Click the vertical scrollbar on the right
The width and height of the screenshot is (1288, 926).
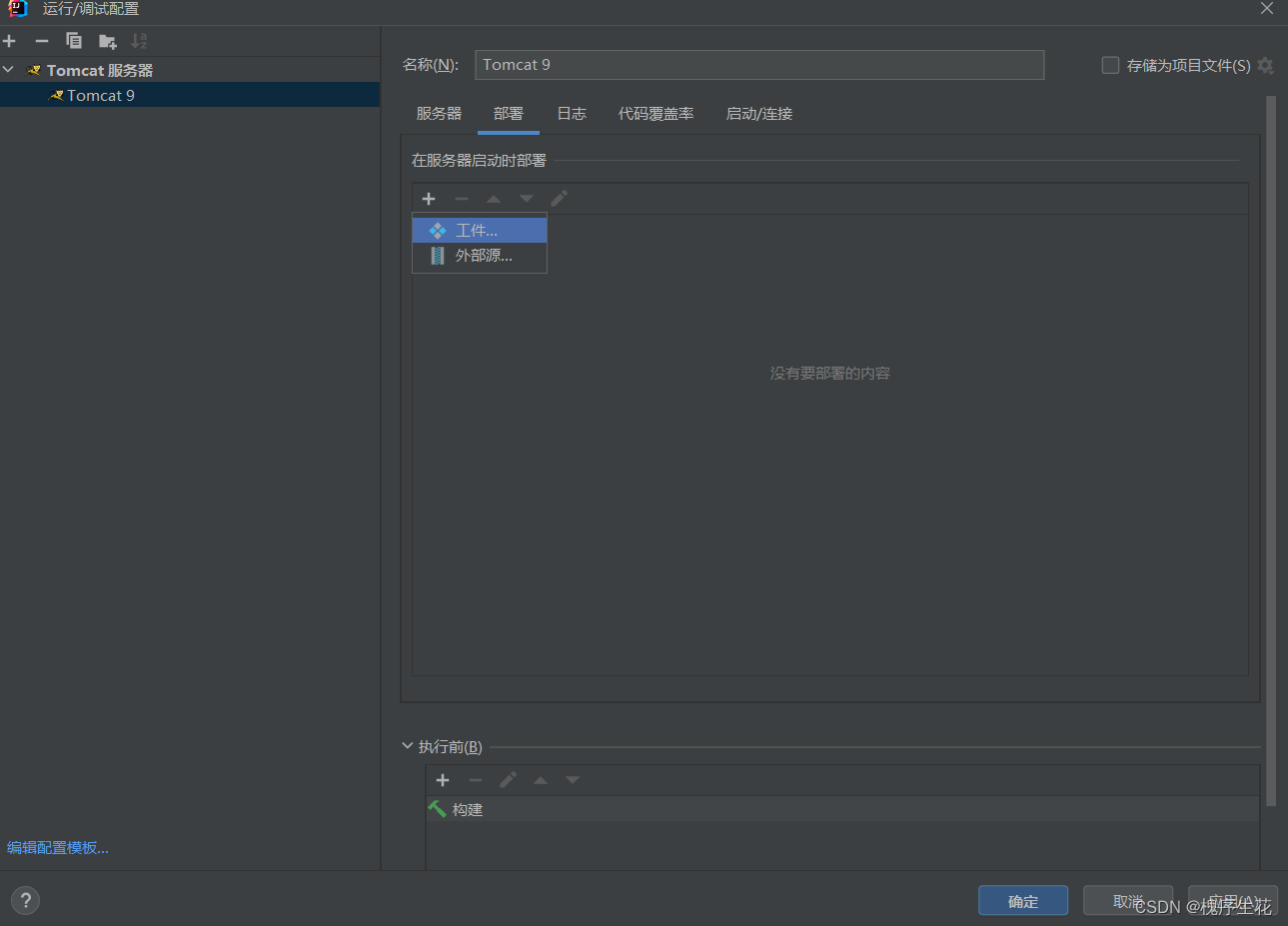coord(1271,451)
